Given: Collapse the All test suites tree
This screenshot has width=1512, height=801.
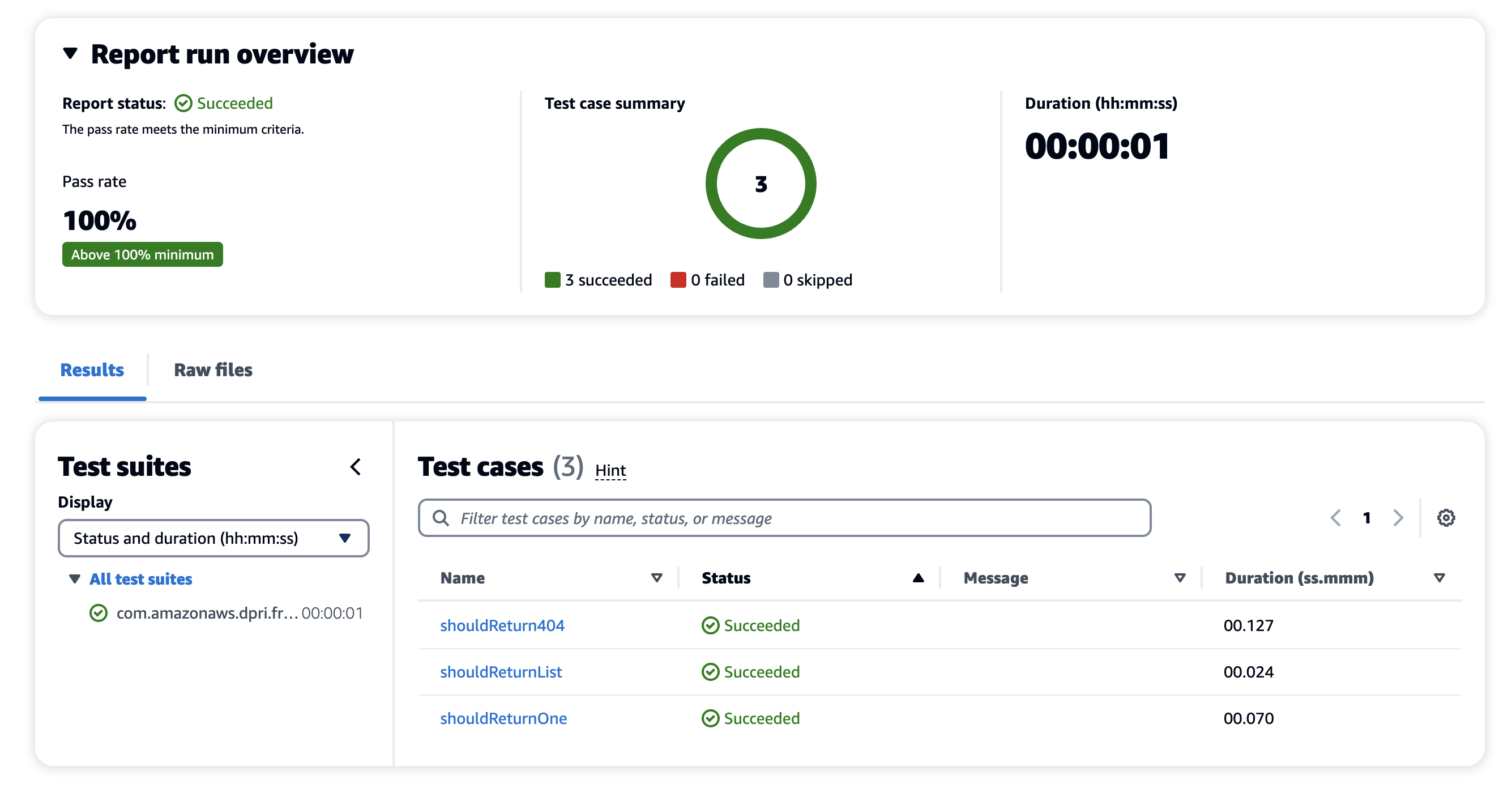Looking at the screenshot, I should click(x=75, y=579).
